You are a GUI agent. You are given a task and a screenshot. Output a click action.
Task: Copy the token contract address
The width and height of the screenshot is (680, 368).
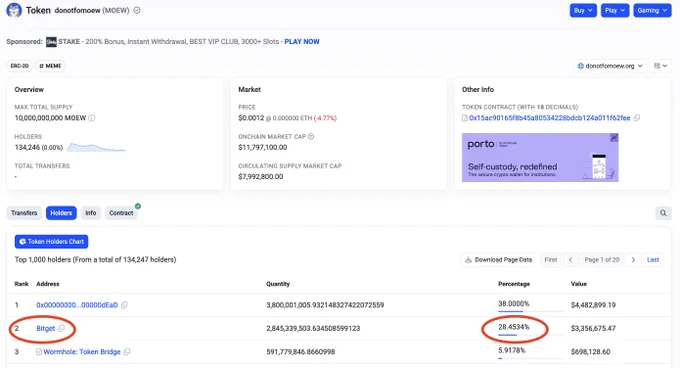coord(637,118)
